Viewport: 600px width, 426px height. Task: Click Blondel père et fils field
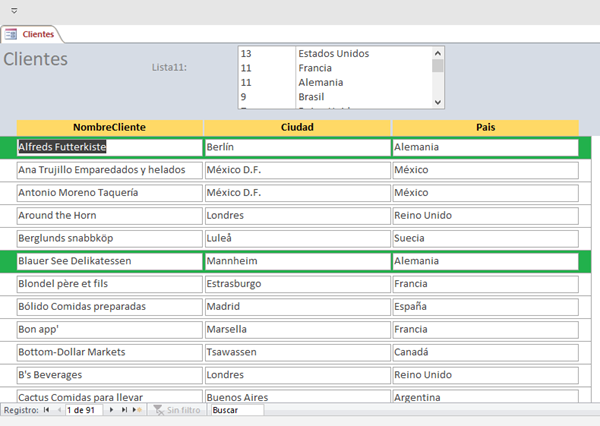click(x=109, y=284)
